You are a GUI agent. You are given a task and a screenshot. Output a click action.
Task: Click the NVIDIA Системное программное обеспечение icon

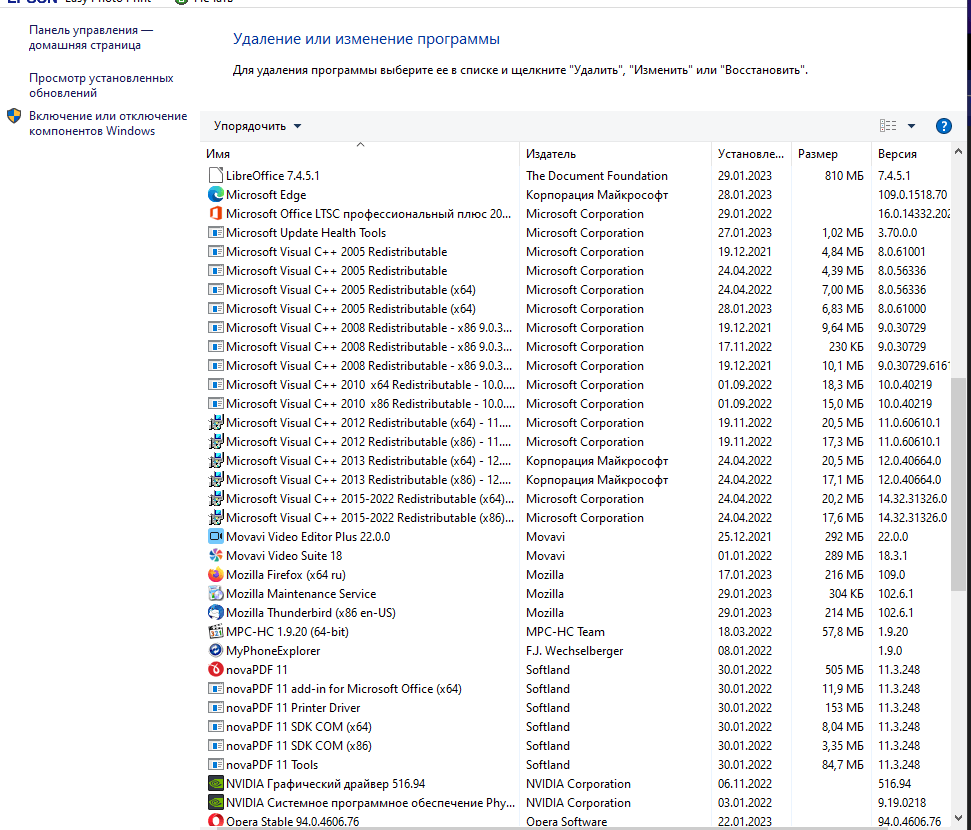(216, 803)
